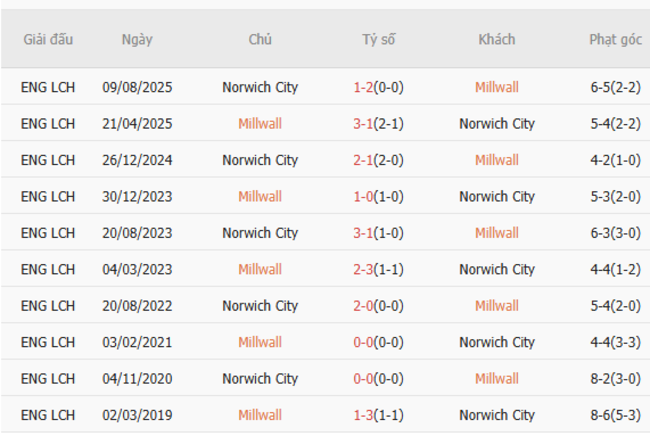The height and width of the screenshot is (436, 650).
Task: Open Millwall link in 09/08/2025 row
Action: click(x=497, y=88)
